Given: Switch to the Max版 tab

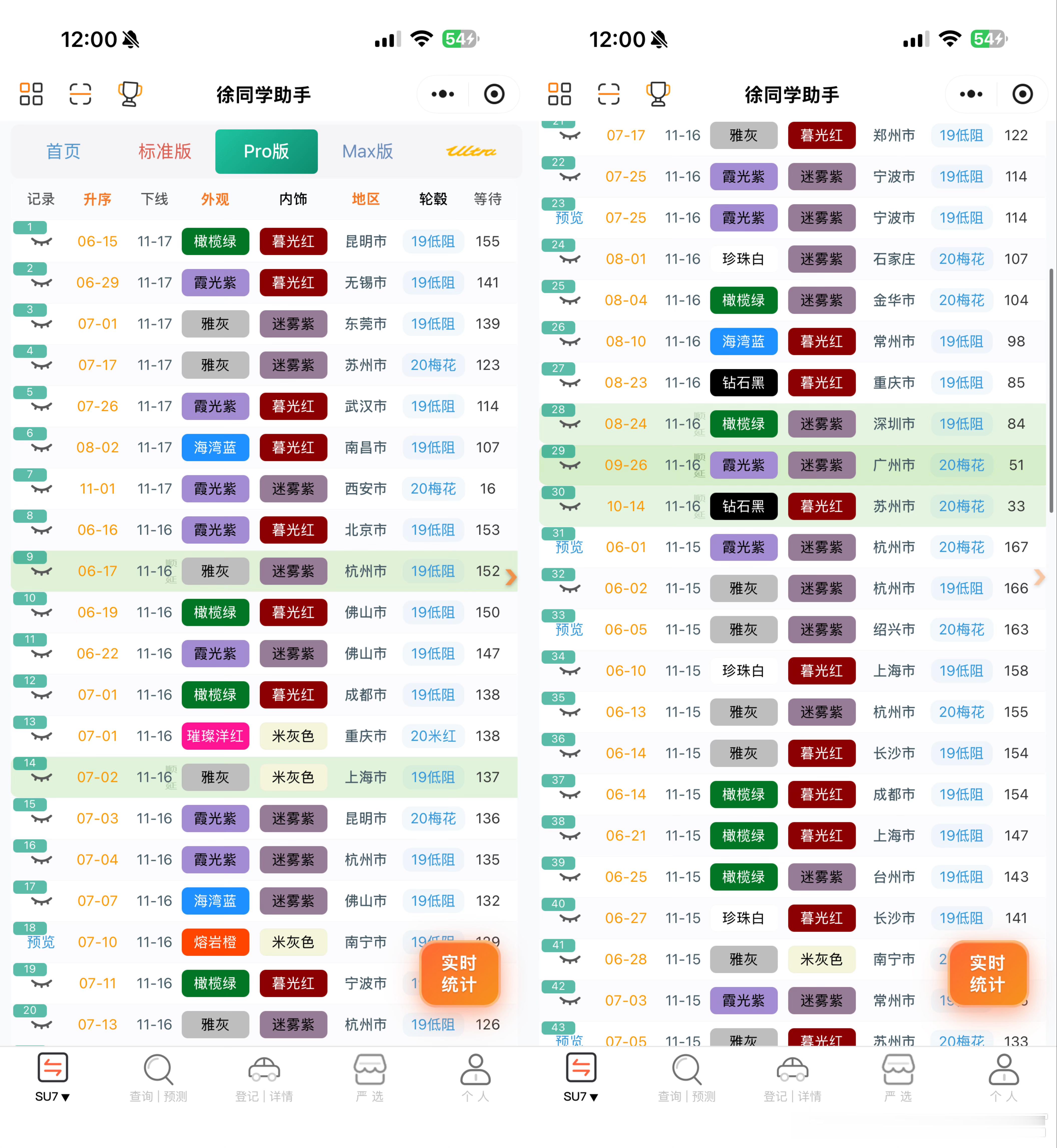Looking at the screenshot, I should [368, 152].
